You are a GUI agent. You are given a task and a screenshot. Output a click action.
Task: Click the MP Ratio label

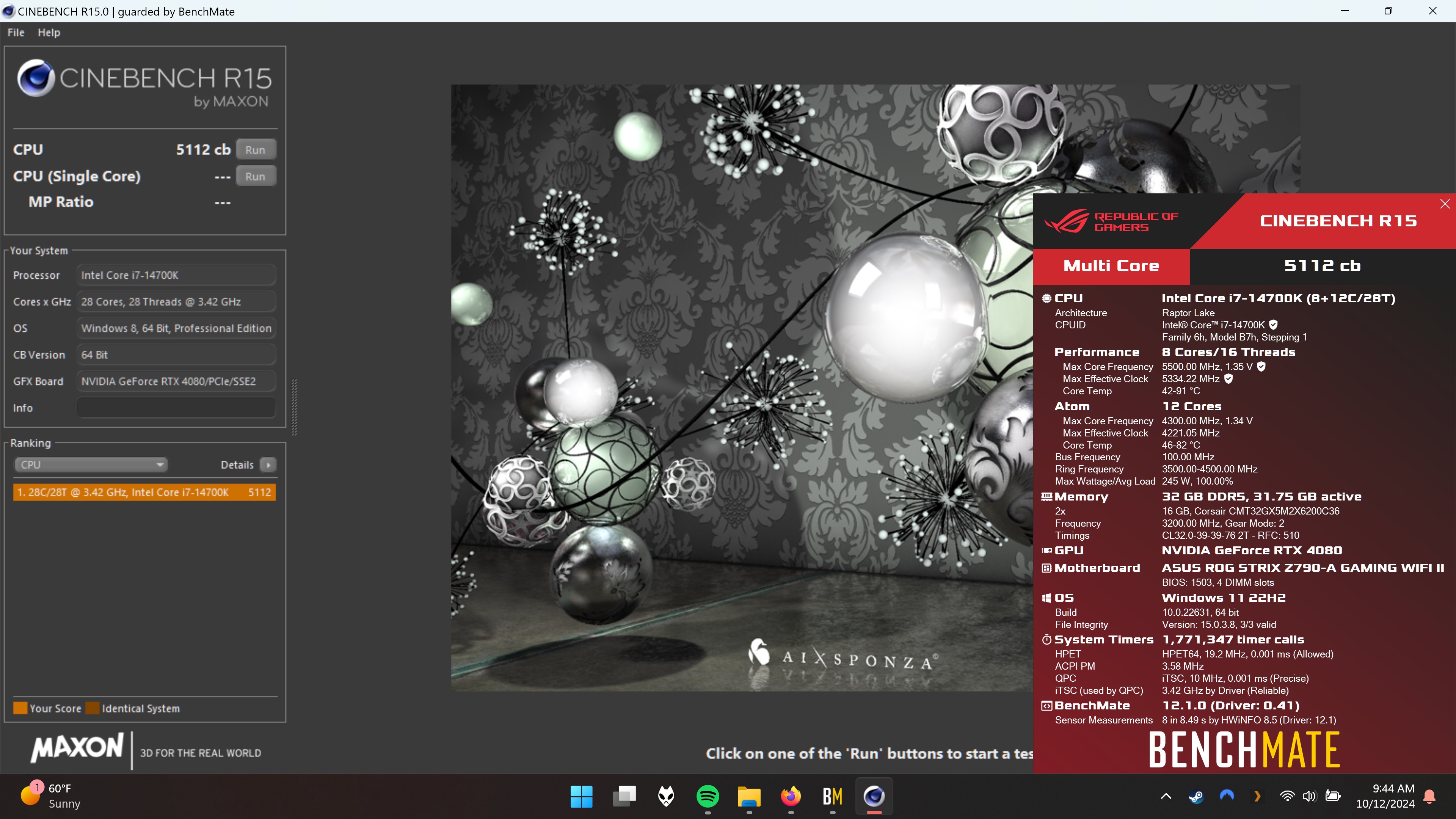click(x=61, y=202)
